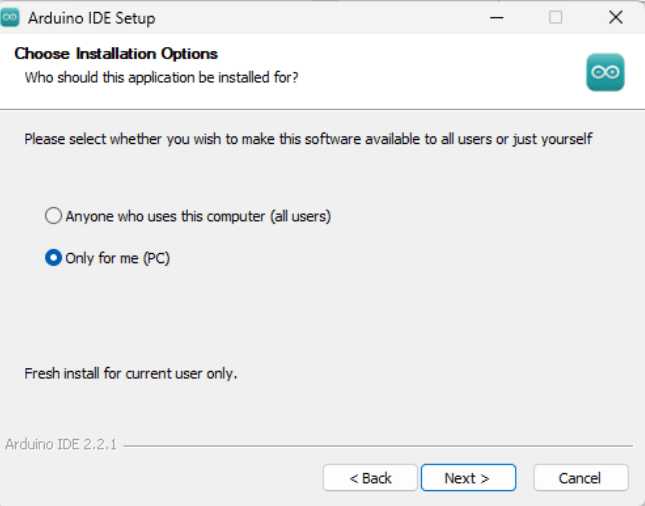Click the 'Anyone who uses this computer' label text
Image resolution: width=645 pixels, height=506 pixels.
[197, 216]
